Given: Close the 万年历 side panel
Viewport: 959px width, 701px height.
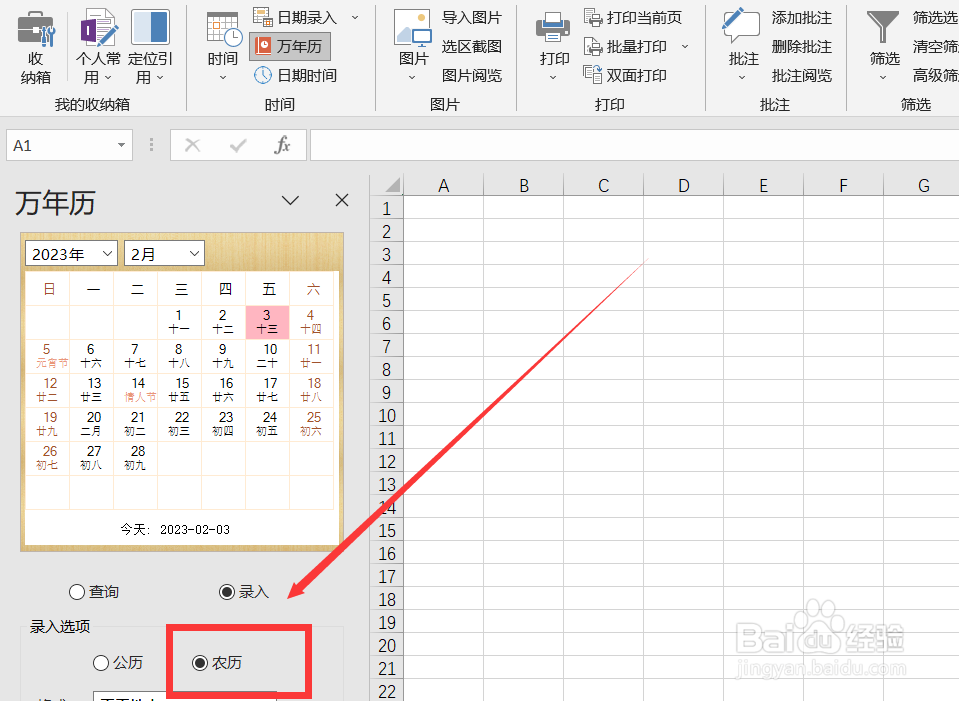Looking at the screenshot, I should tap(342, 200).
